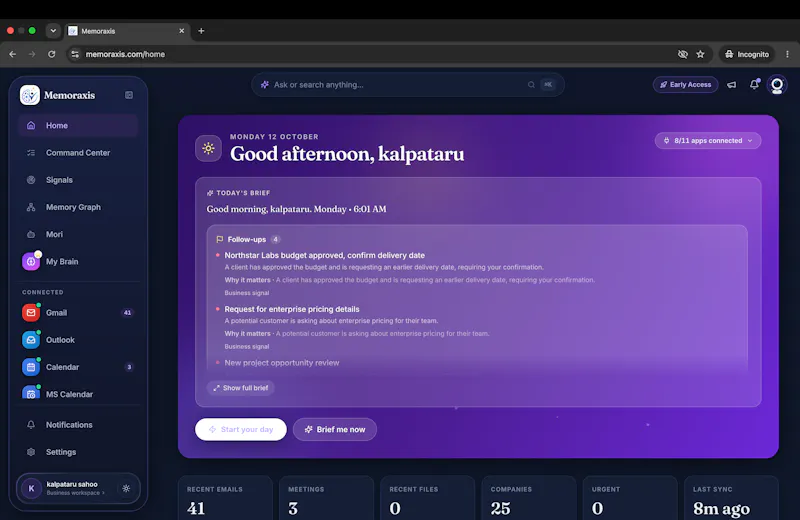800x520 pixels.
Task: Open the profile avatar menu
Action: pyautogui.click(x=777, y=85)
